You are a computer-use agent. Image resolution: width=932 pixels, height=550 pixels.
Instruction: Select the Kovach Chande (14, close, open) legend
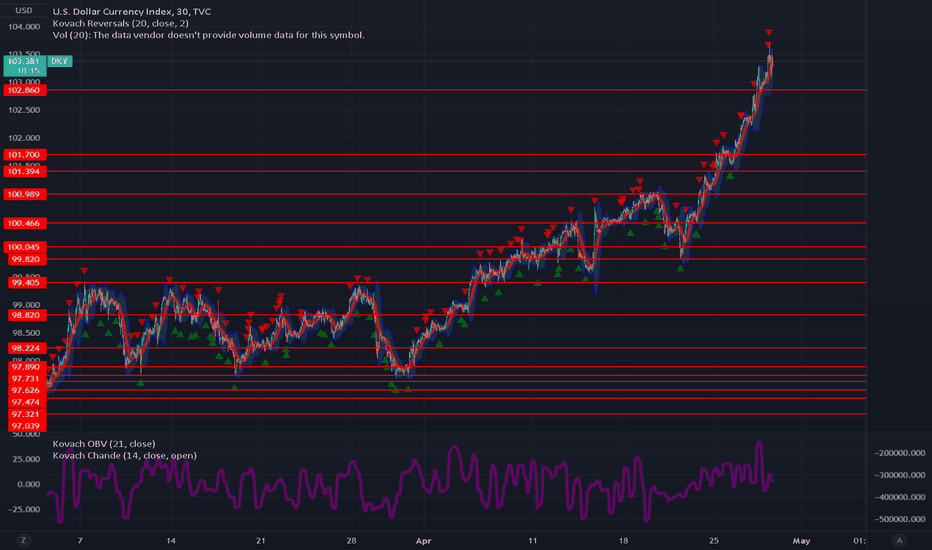click(x=124, y=455)
